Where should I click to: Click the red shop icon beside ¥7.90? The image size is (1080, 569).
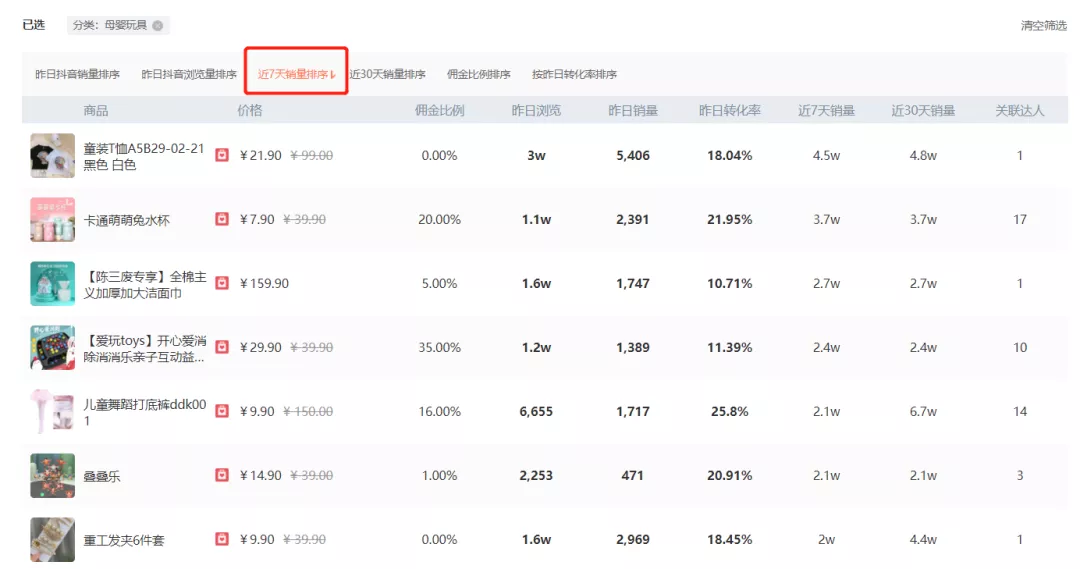(222, 219)
